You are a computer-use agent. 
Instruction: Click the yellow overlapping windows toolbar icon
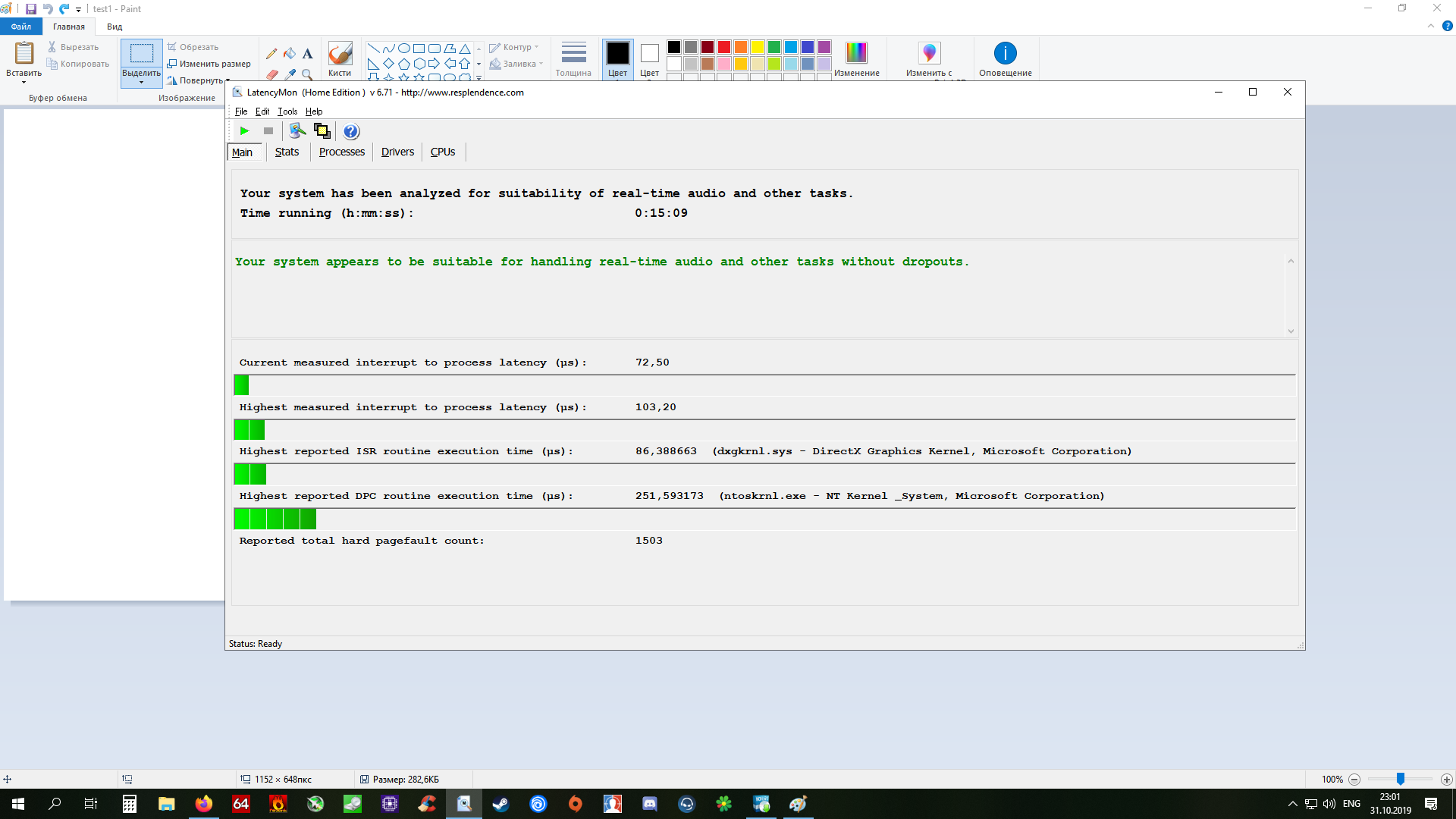coord(322,131)
